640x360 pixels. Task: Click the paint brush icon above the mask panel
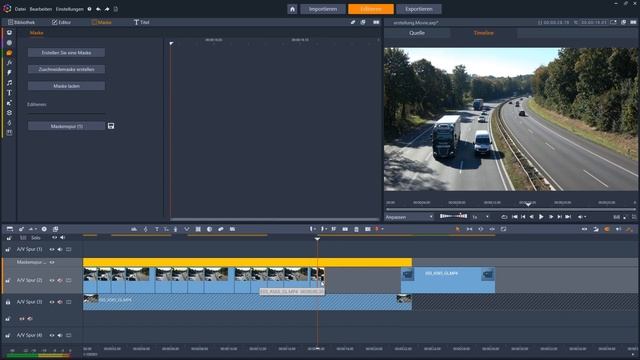(x=353, y=22)
